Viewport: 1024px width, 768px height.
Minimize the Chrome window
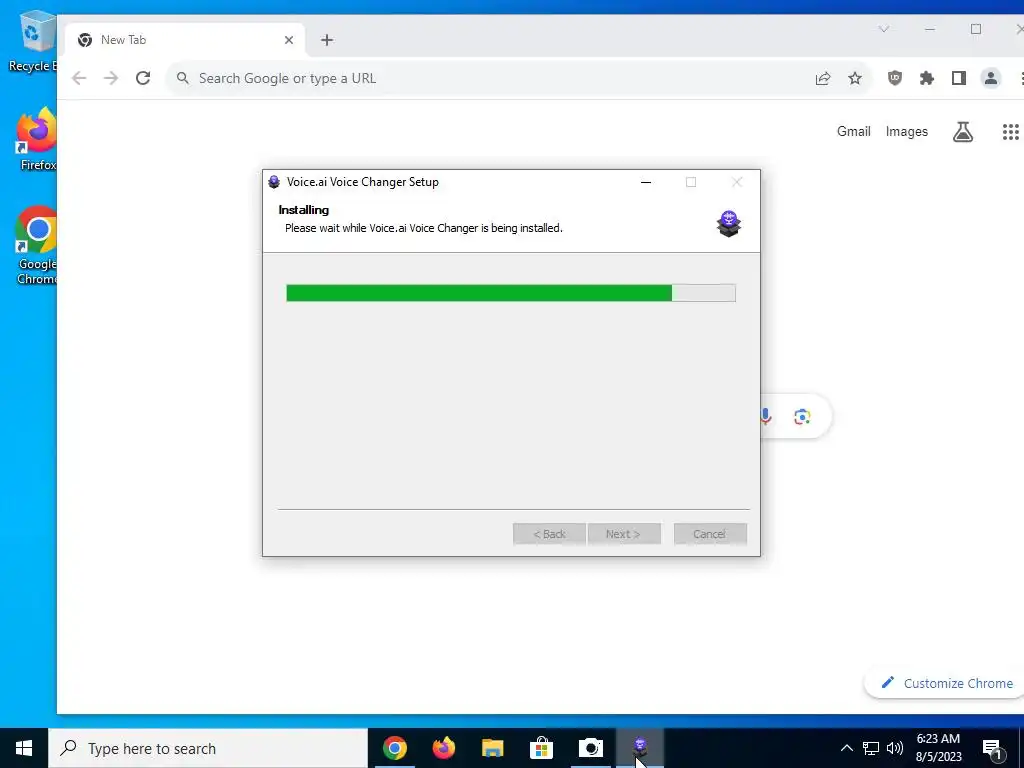tap(930, 29)
